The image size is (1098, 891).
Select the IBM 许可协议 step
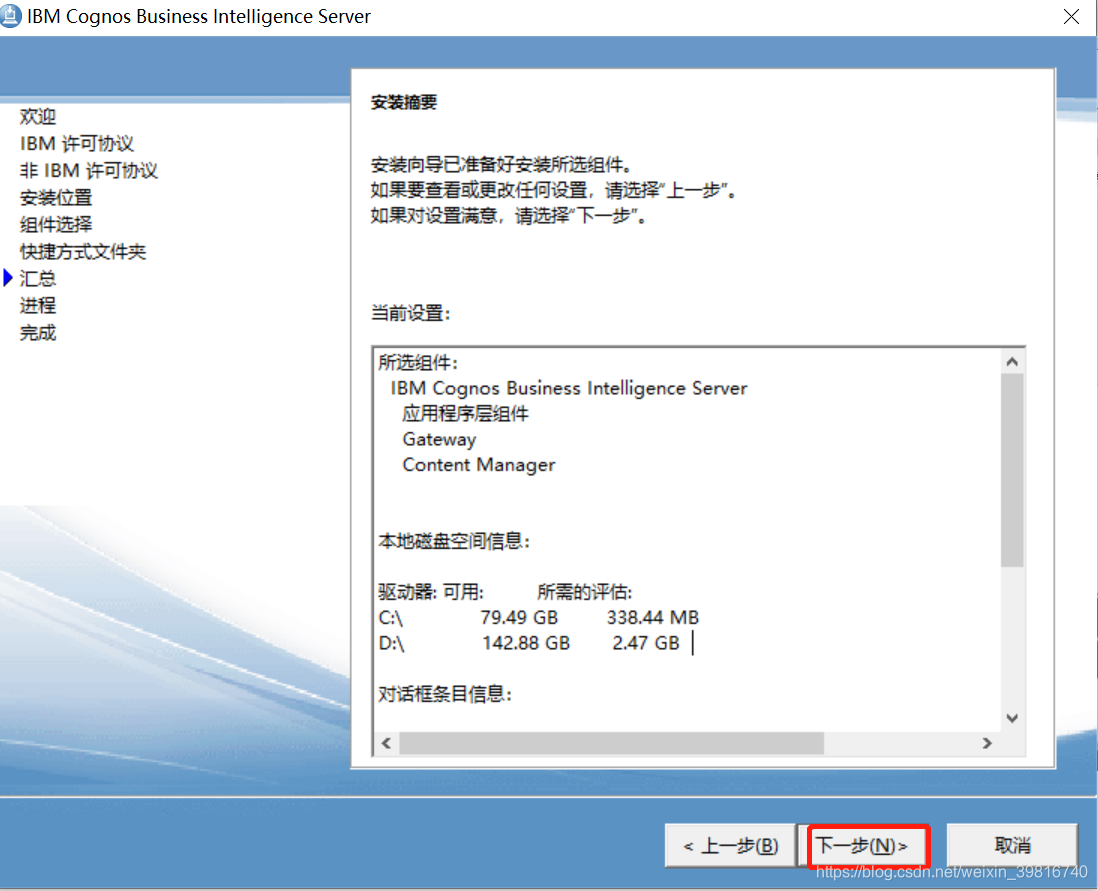[77, 144]
